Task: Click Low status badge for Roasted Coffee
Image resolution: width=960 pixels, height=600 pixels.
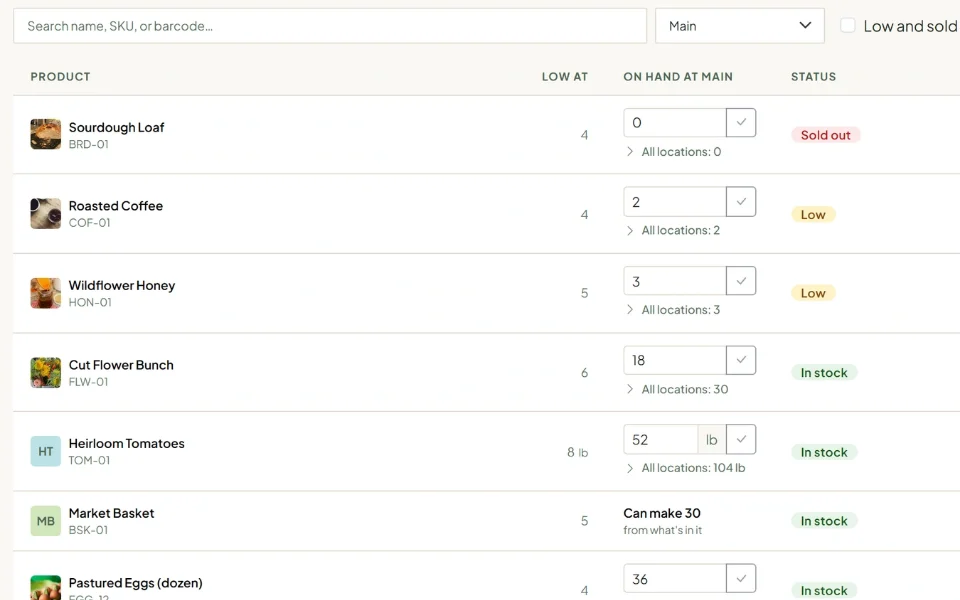Action: 813,214
